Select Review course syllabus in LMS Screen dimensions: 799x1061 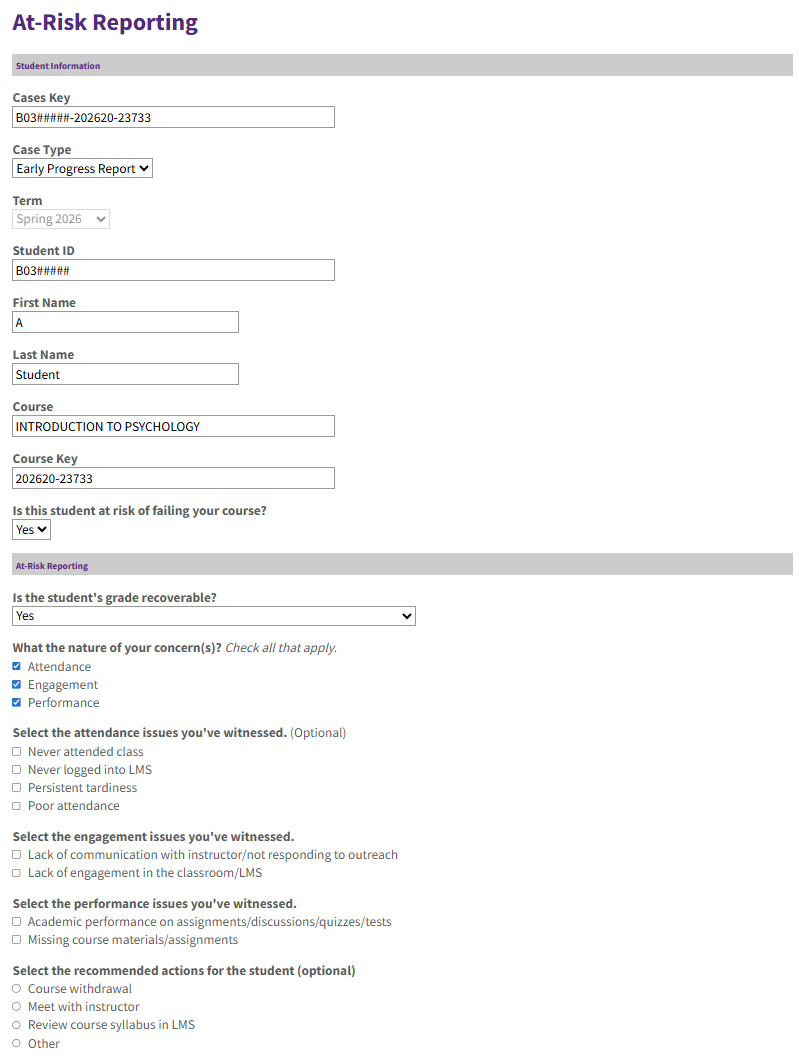pyautogui.click(x=17, y=1025)
